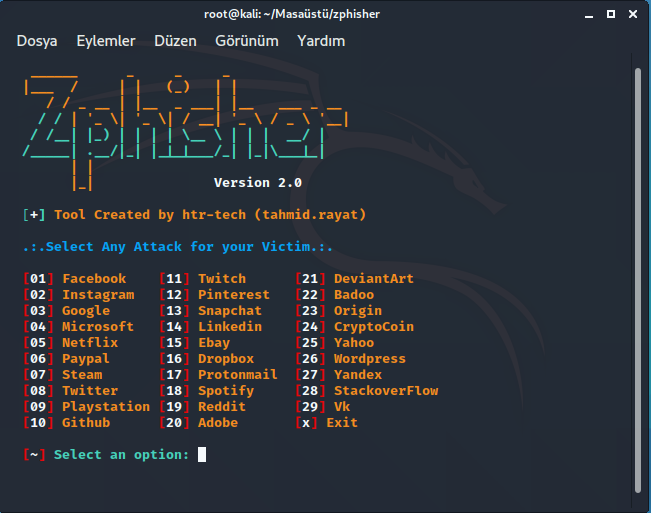Screen dimensions: 651x513
Task: Click the Microsoft entry
Action: 98,327
